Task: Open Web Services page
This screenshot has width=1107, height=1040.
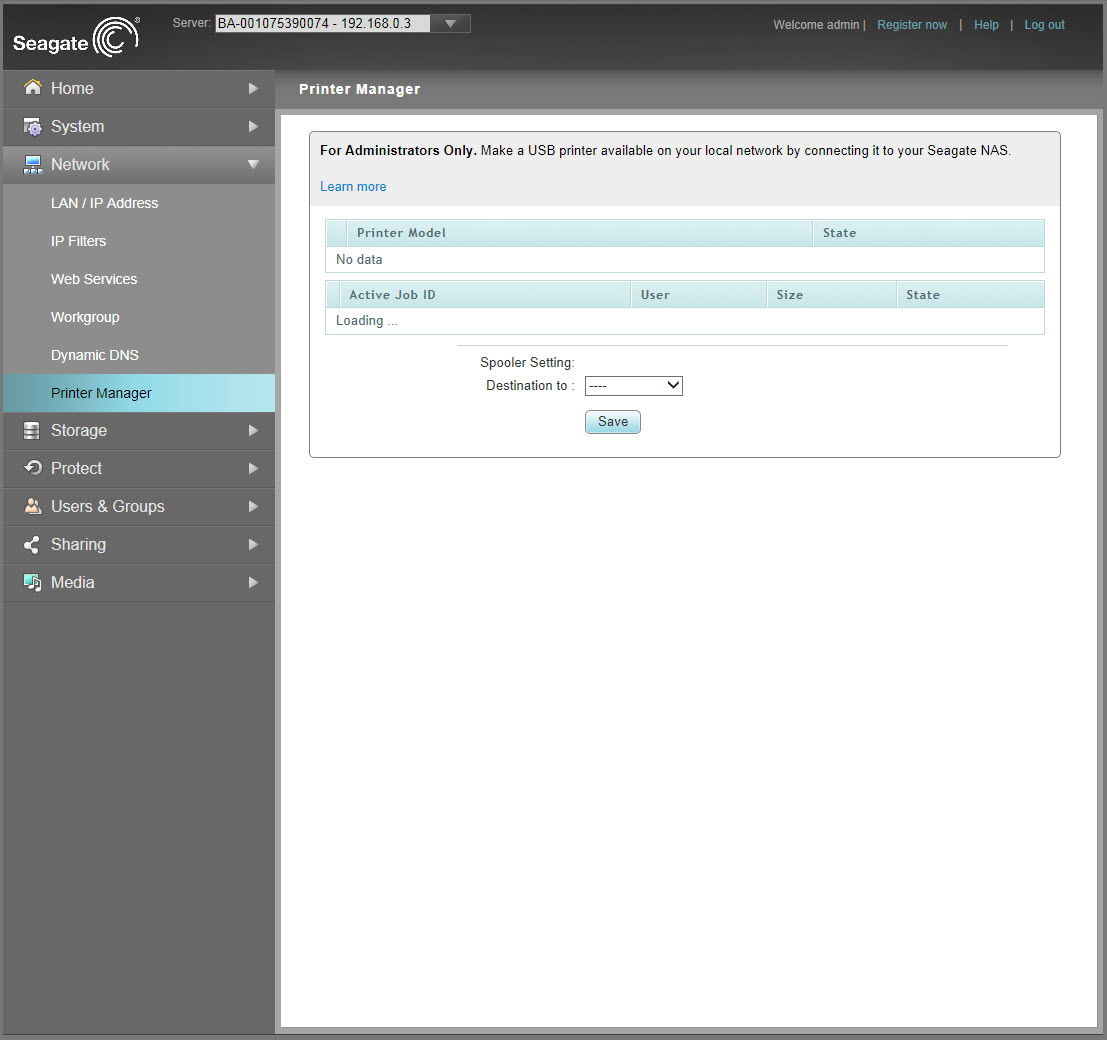Action: (94, 280)
